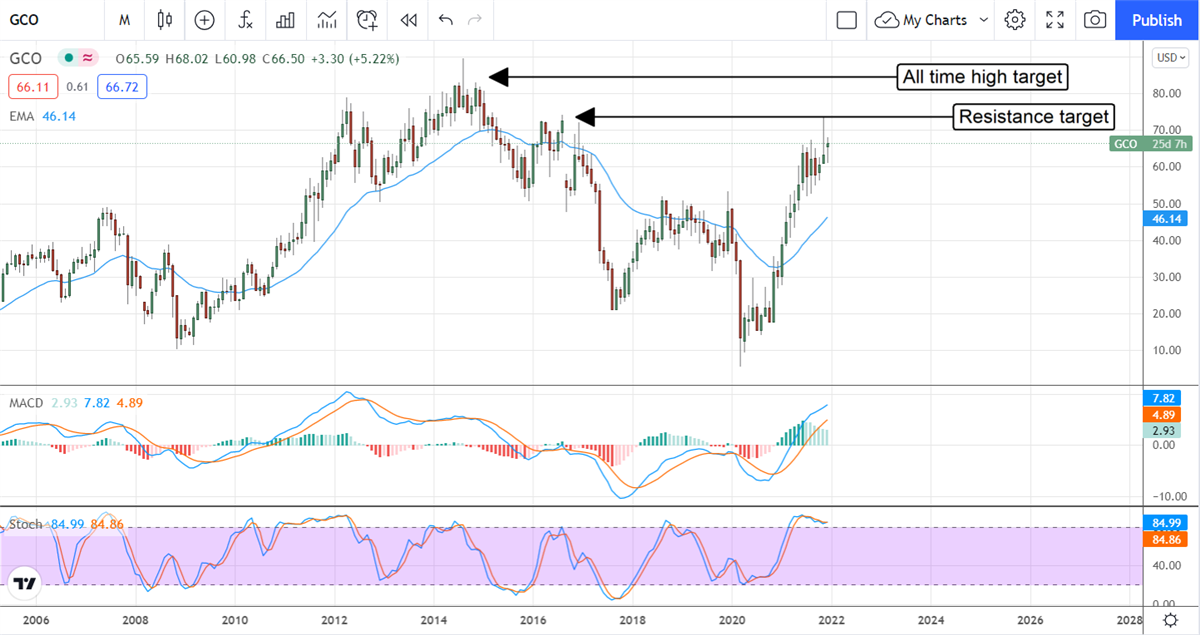
Task: Open the financials bar chart icon
Action: 285,20
